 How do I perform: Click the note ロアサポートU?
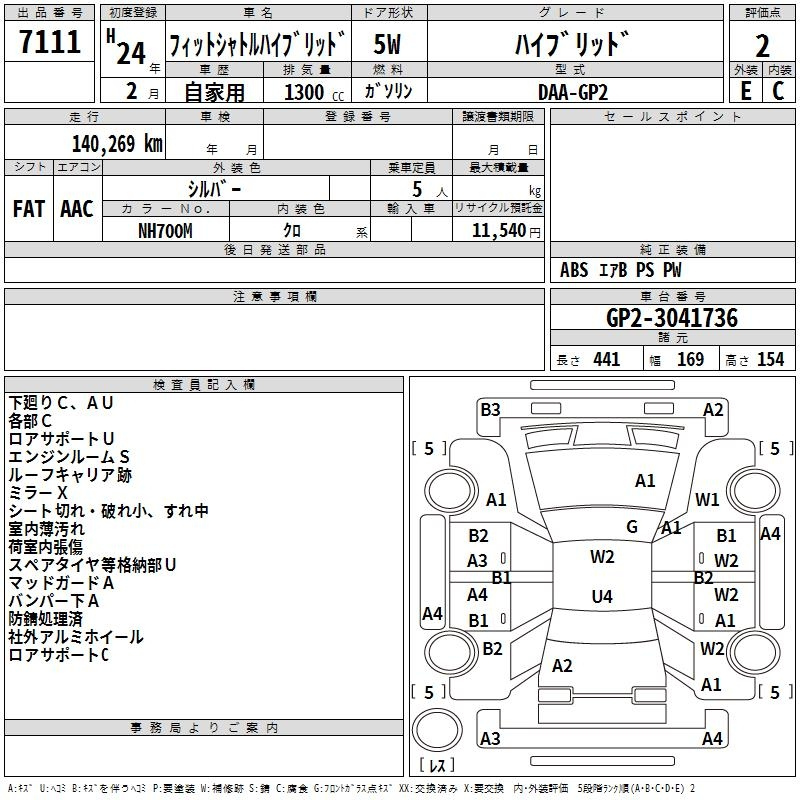click(61, 439)
